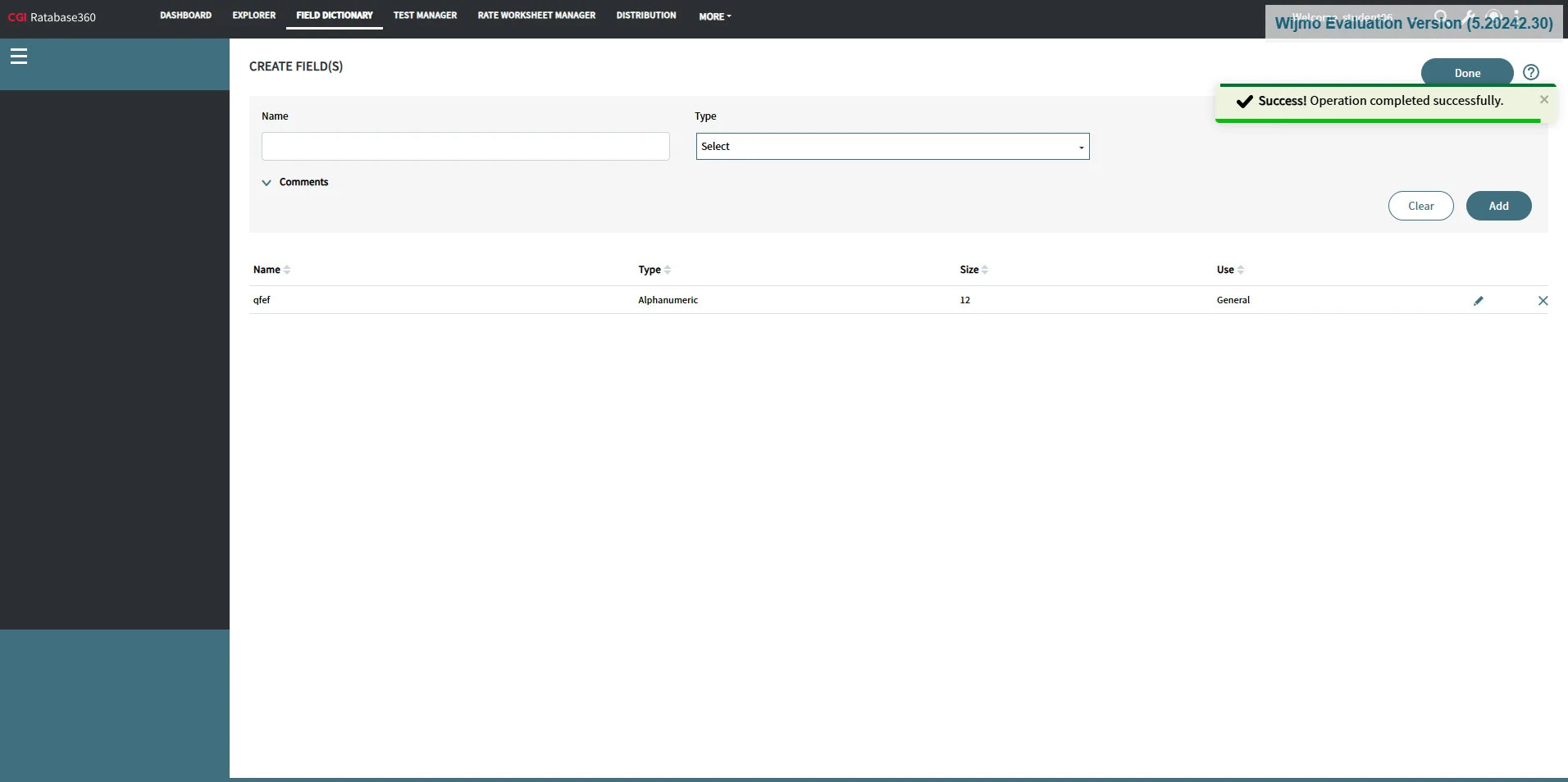Open the wrench settings icon in the header
This screenshot has width=1568, height=782.
(x=1468, y=16)
